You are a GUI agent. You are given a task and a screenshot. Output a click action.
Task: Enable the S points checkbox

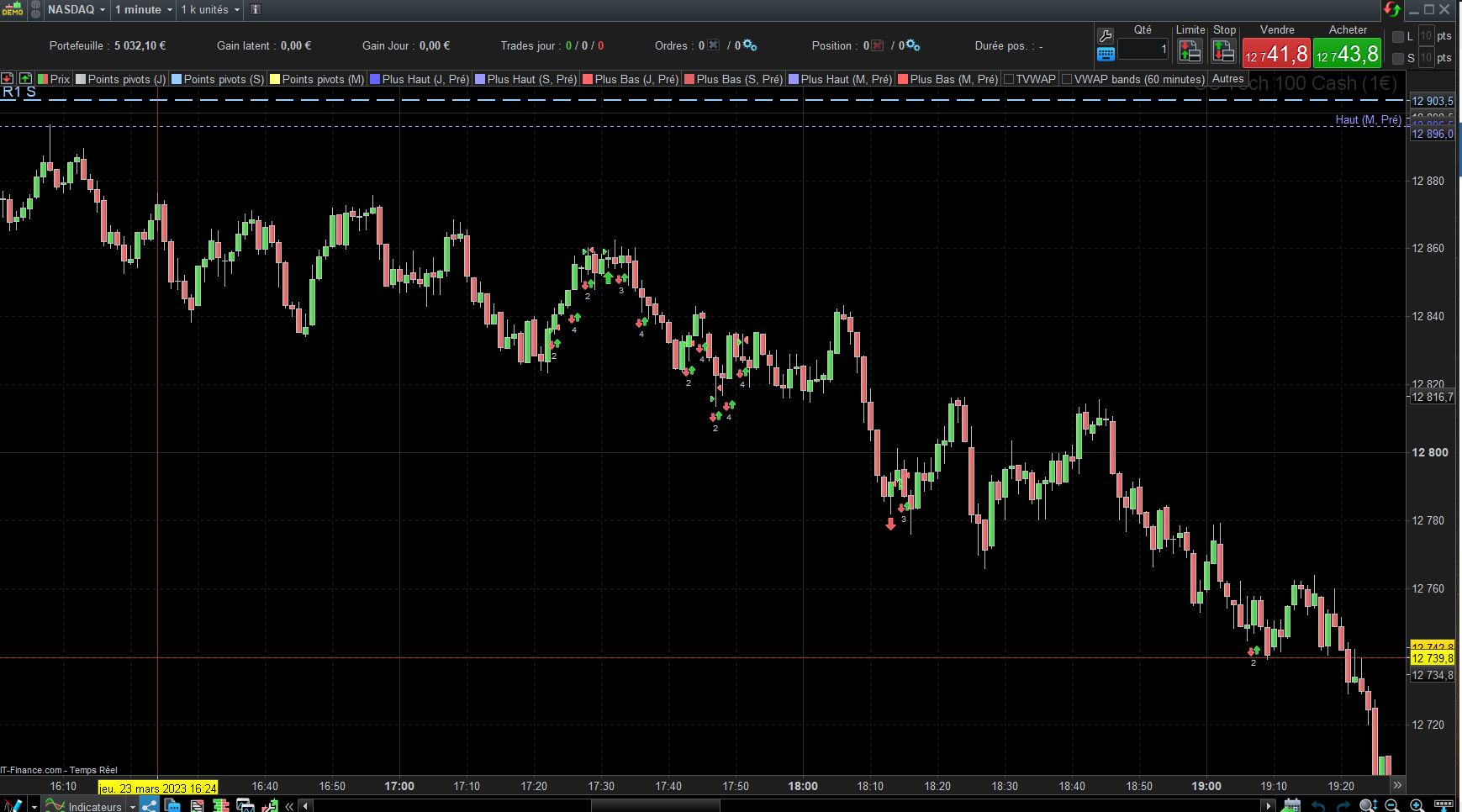click(1398, 59)
